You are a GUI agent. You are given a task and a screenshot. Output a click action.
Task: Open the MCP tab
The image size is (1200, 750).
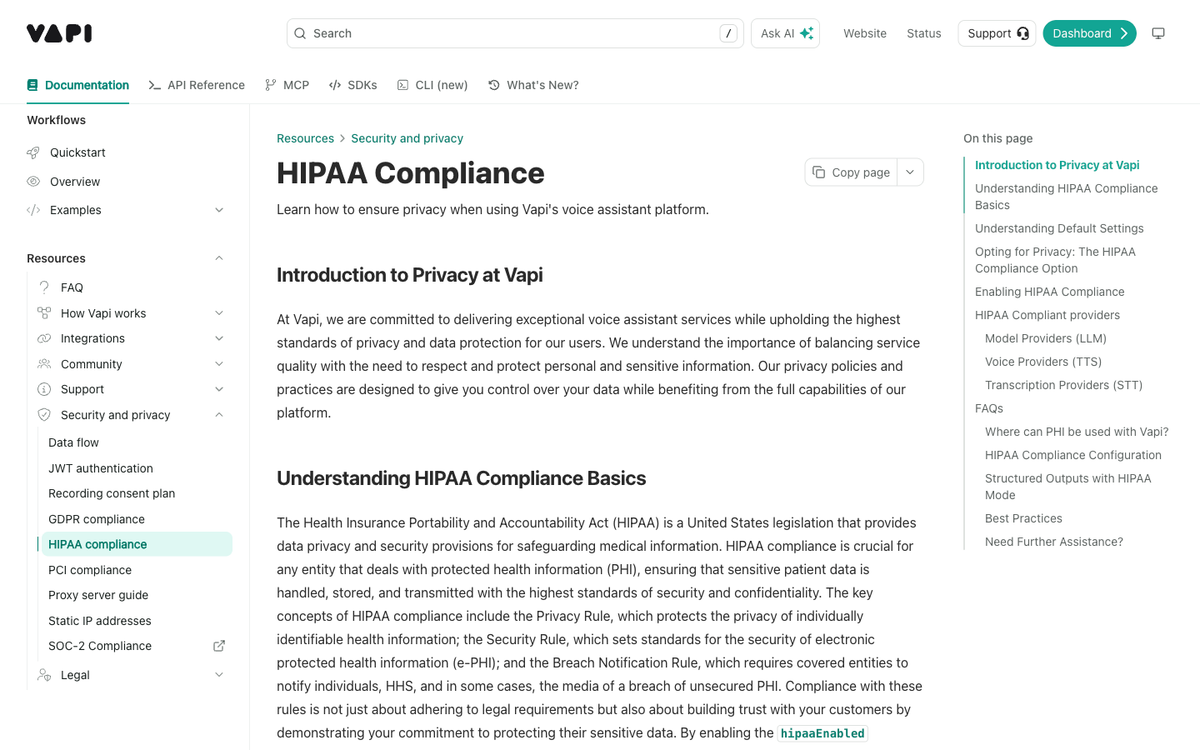(287, 85)
